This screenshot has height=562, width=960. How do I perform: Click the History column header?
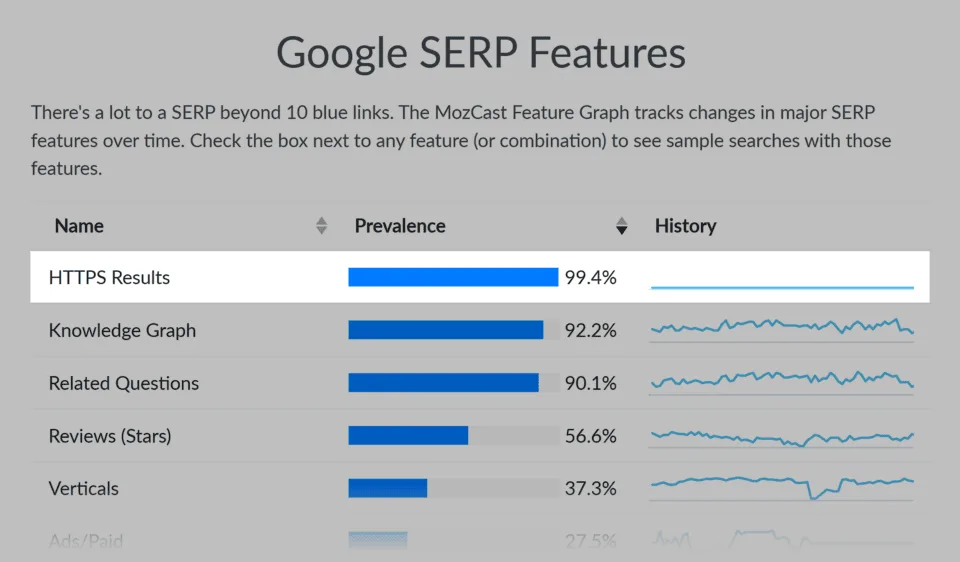685,226
